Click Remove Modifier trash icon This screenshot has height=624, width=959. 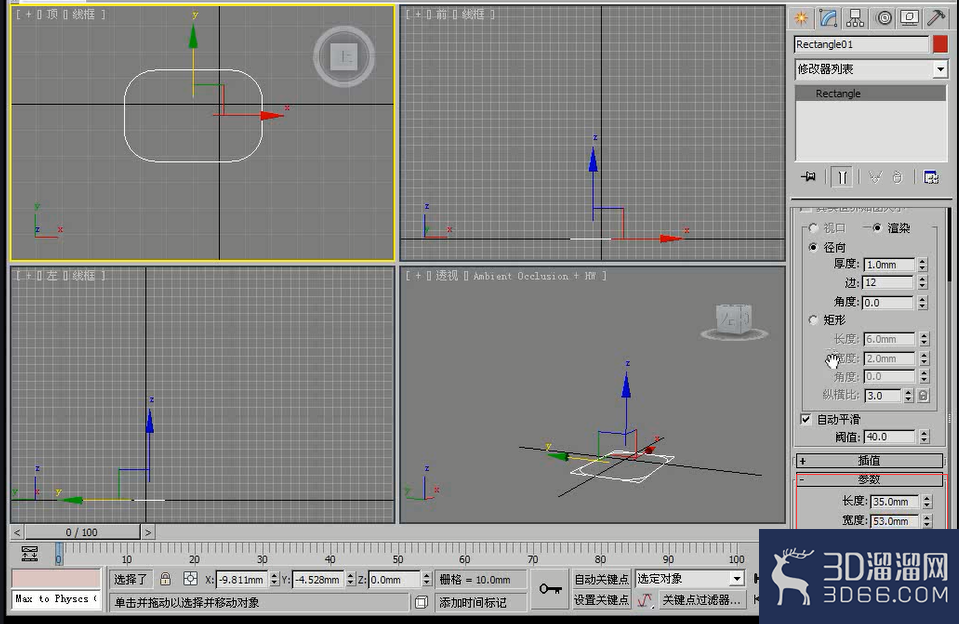(x=897, y=177)
